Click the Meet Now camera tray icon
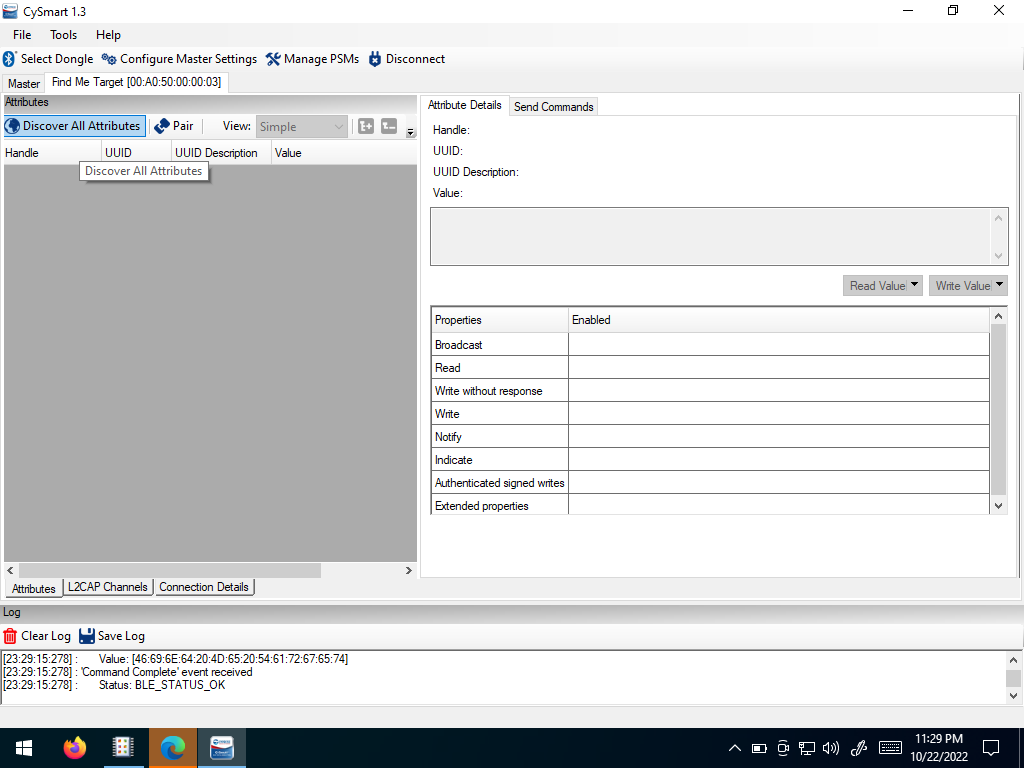The width and height of the screenshot is (1024, 768). [x=783, y=748]
